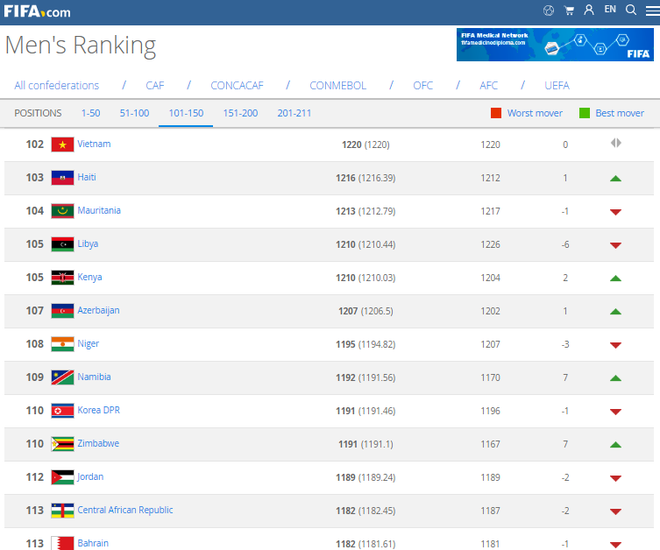660x550 pixels.
Task: Click the Vietnam flag icon
Action: pyautogui.click(x=62, y=144)
